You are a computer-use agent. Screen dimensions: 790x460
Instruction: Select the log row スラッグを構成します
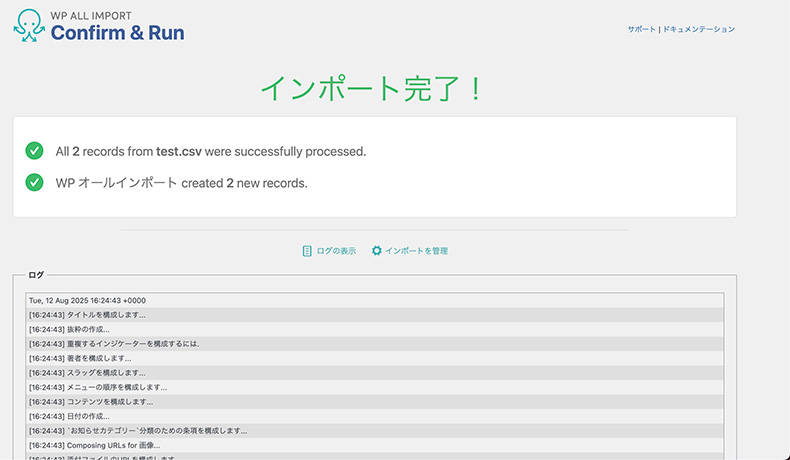[374, 373]
